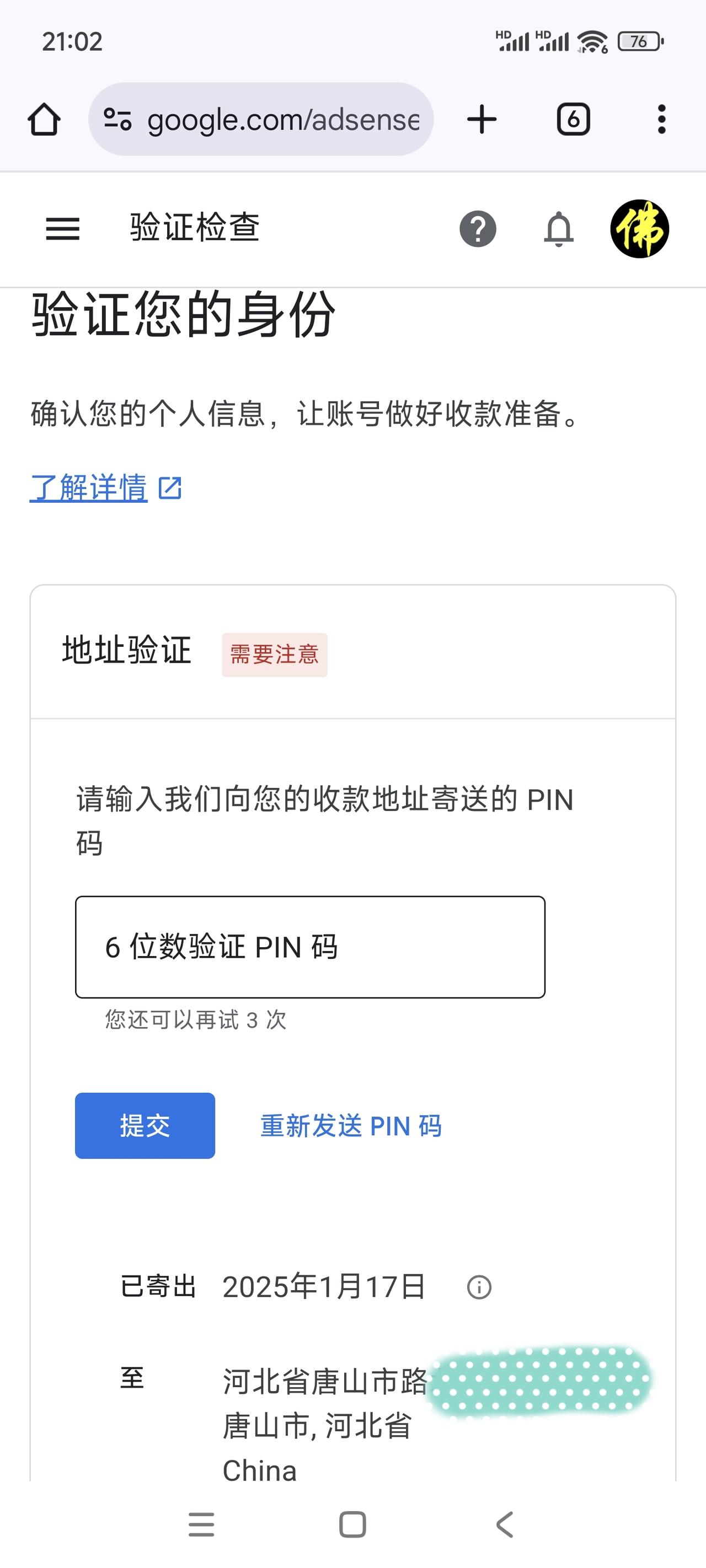Open the notifications bell

click(559, 229)
